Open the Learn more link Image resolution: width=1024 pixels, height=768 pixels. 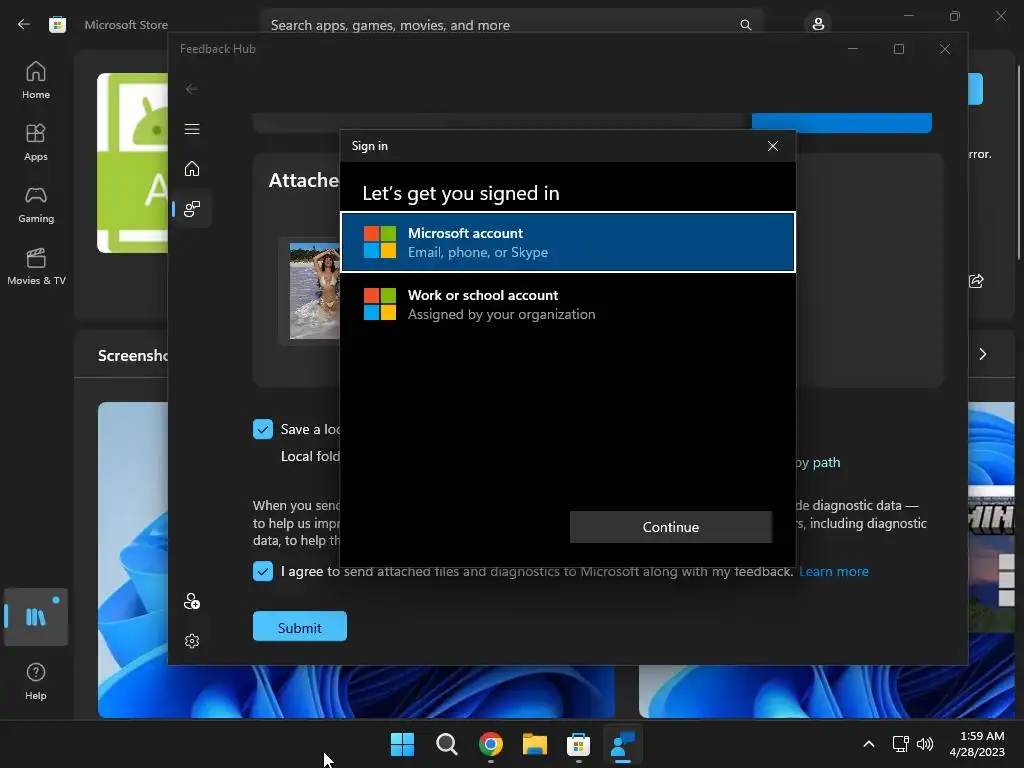point(833,571)
